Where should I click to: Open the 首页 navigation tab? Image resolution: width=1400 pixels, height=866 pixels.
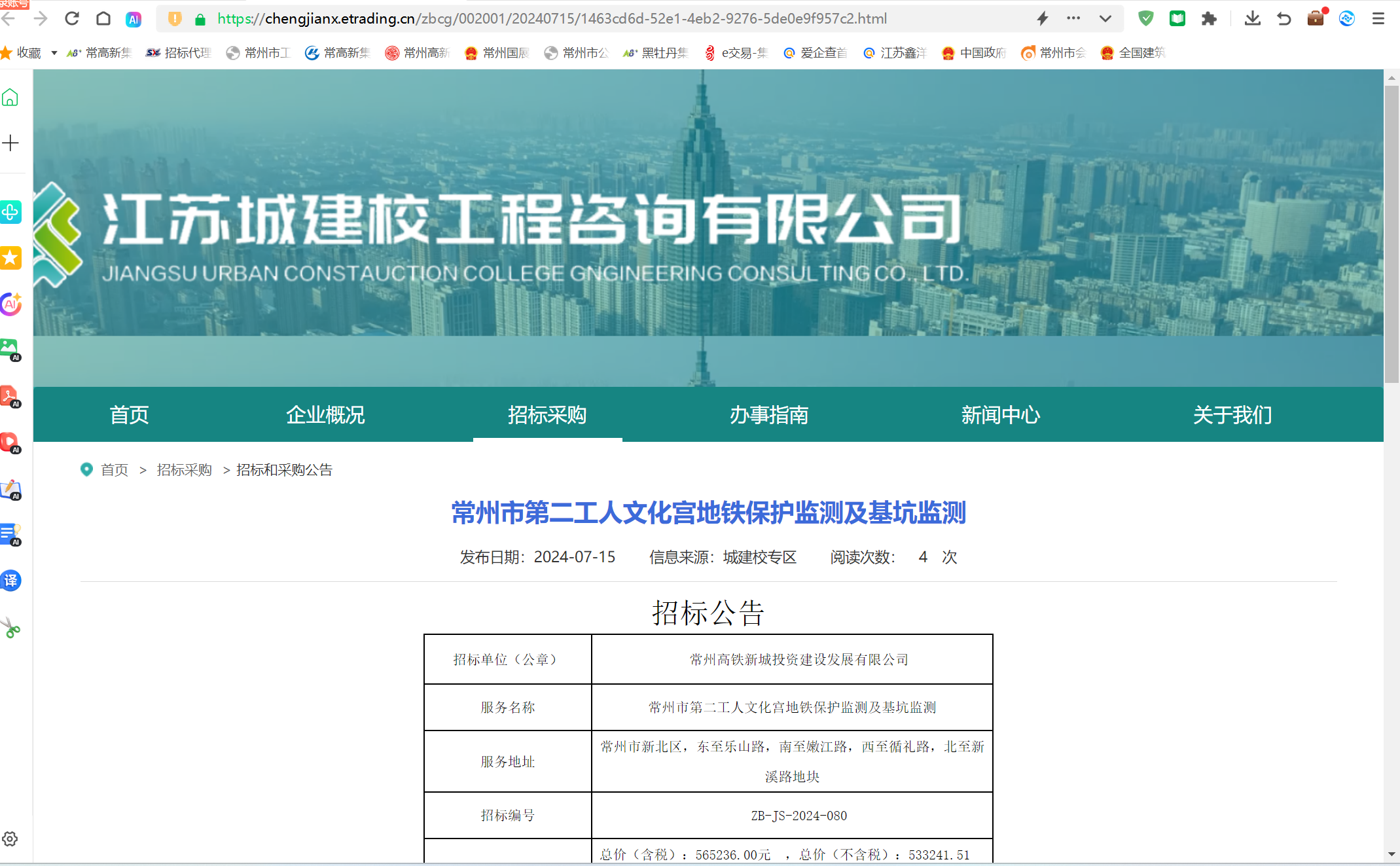point(129,415)
